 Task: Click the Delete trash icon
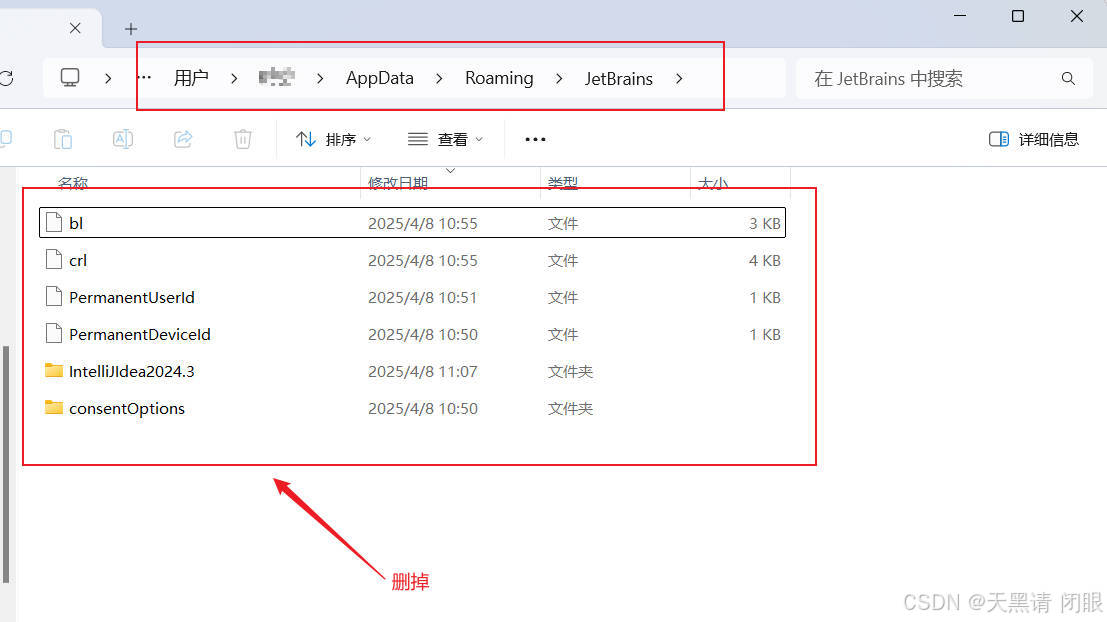tap(242, 139)
